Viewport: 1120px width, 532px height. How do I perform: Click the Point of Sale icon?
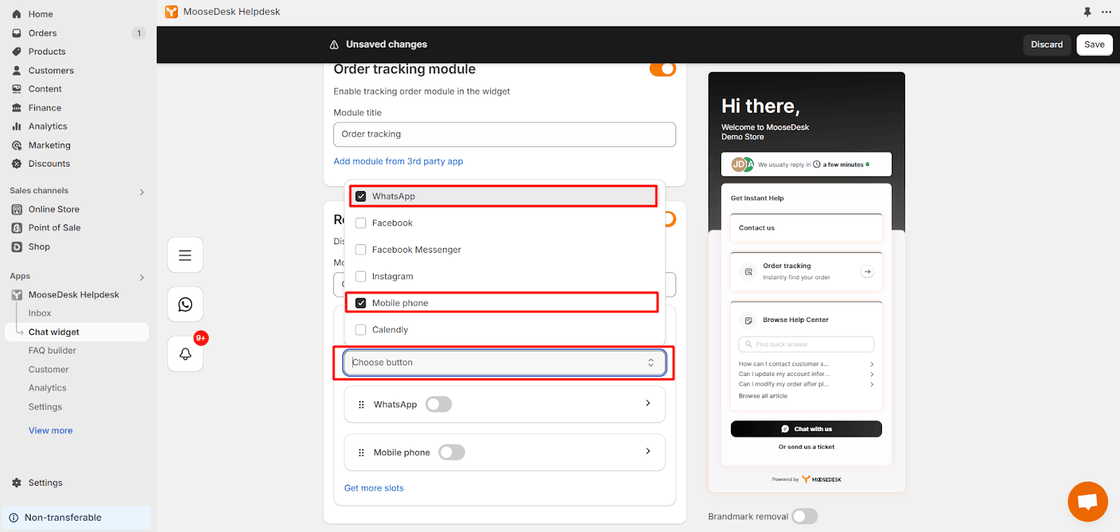(x=16, y=228)
